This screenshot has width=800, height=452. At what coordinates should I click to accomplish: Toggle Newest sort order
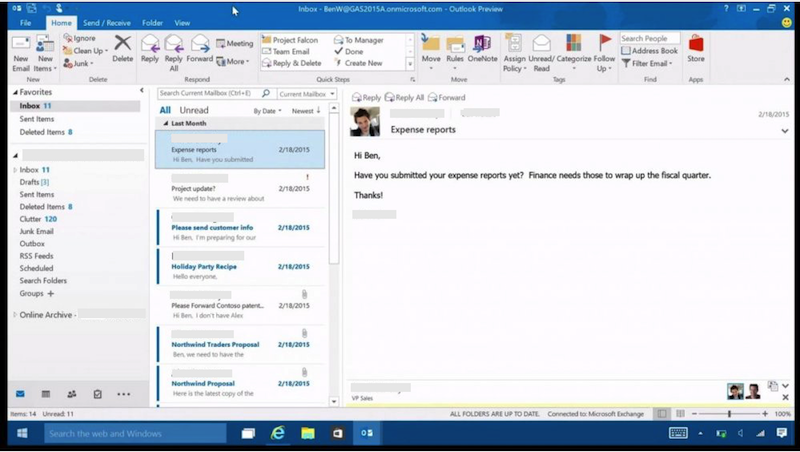(x=306, y=111)
